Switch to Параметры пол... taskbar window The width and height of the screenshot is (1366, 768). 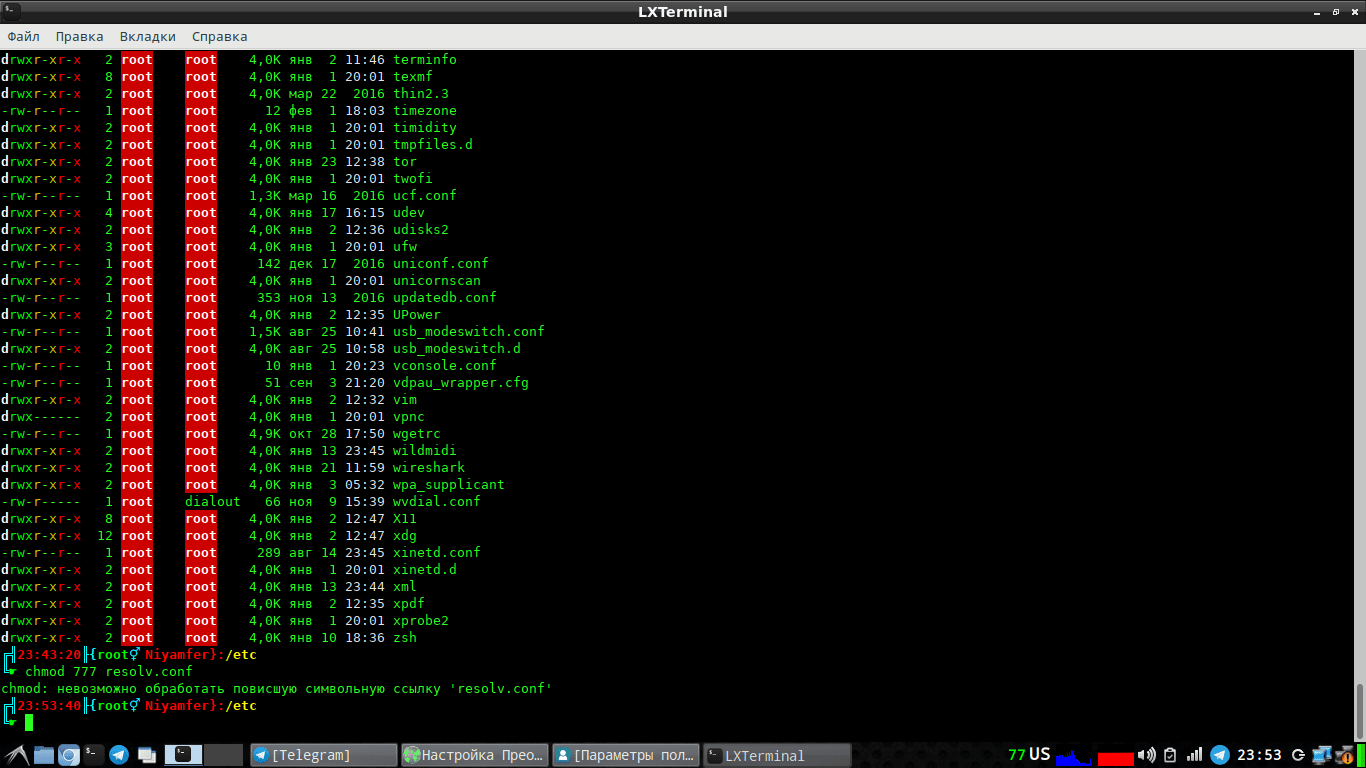tap(625, 755)
